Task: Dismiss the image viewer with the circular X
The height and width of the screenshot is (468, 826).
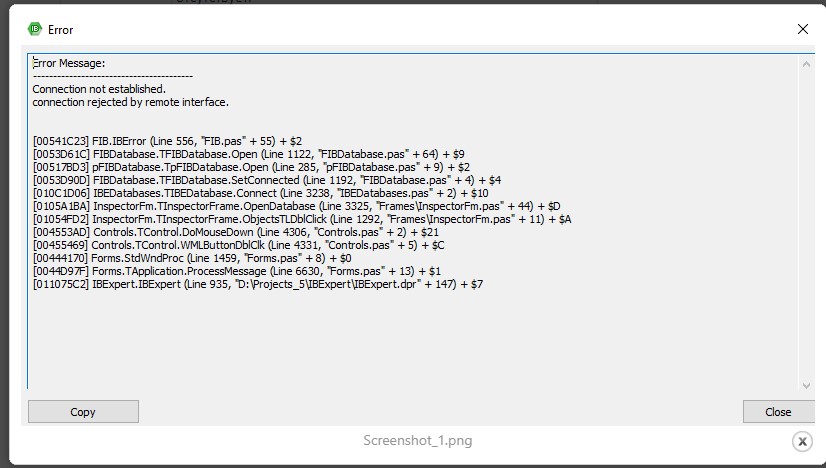Action: (x=801, y=441)
